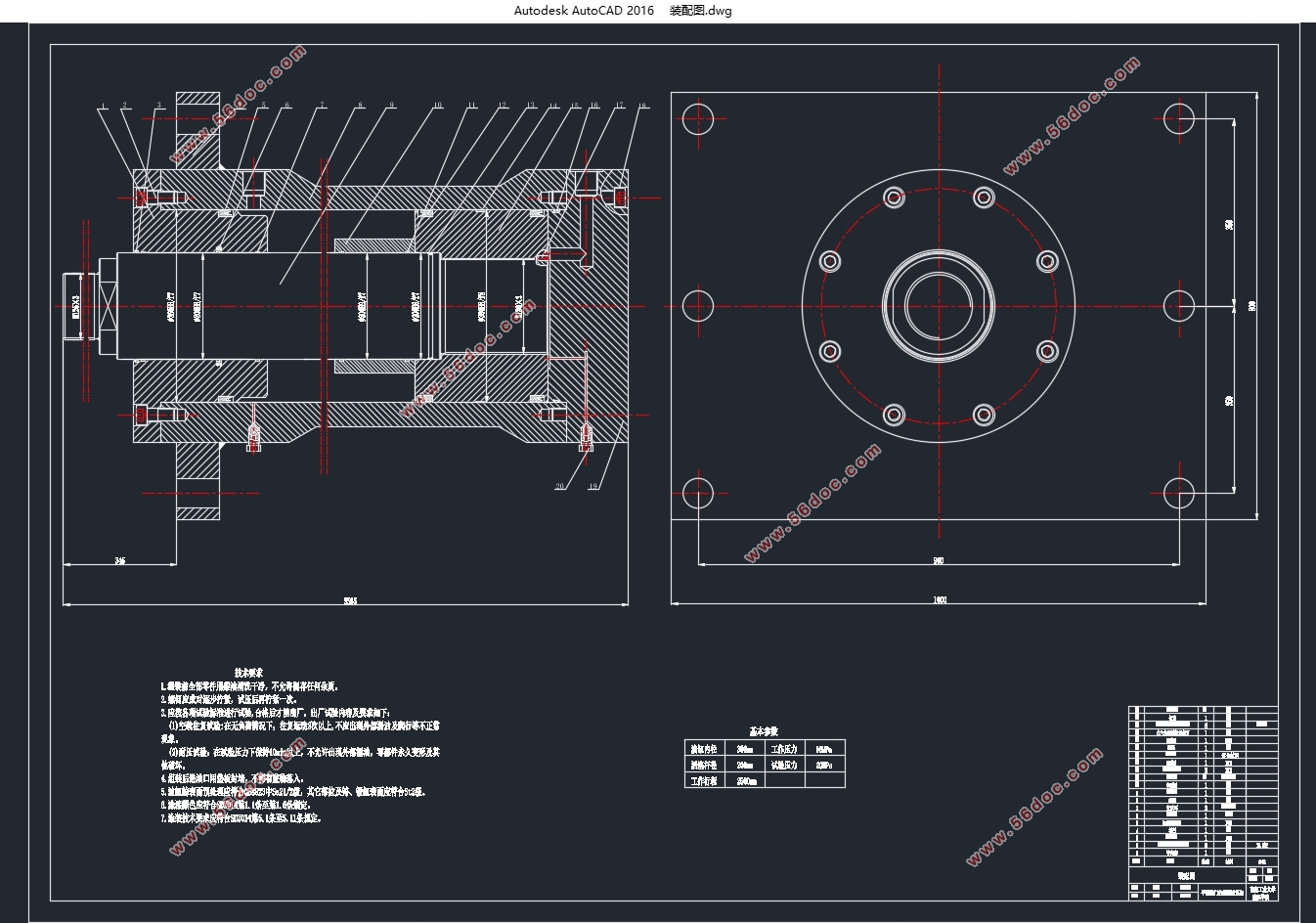Select the bottom-left corner mounting hole
This screenshot has height=923, width=1316.
tap(698, 494)
